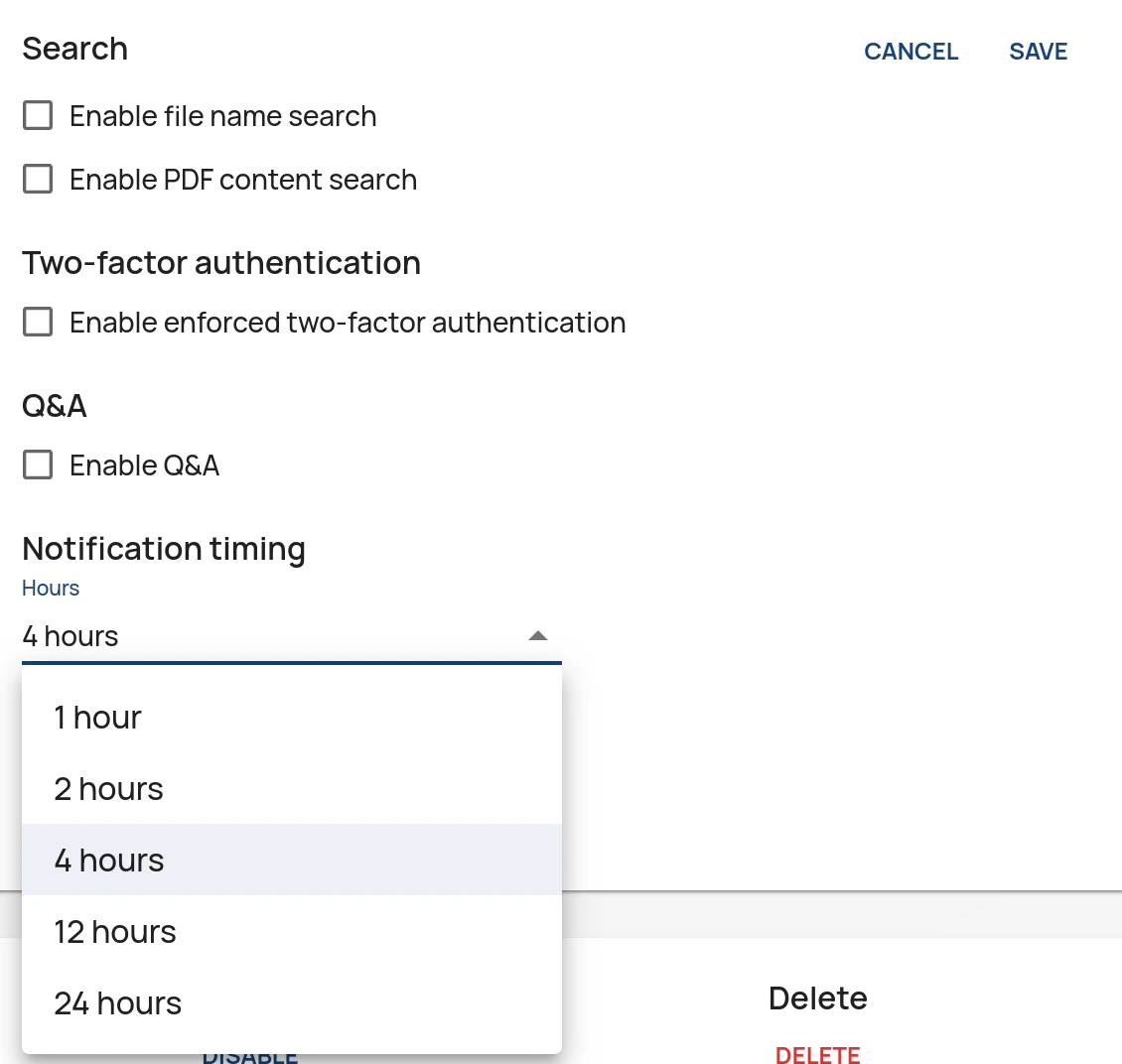The image size is (1122, 1064).
Task: Select 2 hours from the list
Action: pyautogui.click(x=108, y=788)
